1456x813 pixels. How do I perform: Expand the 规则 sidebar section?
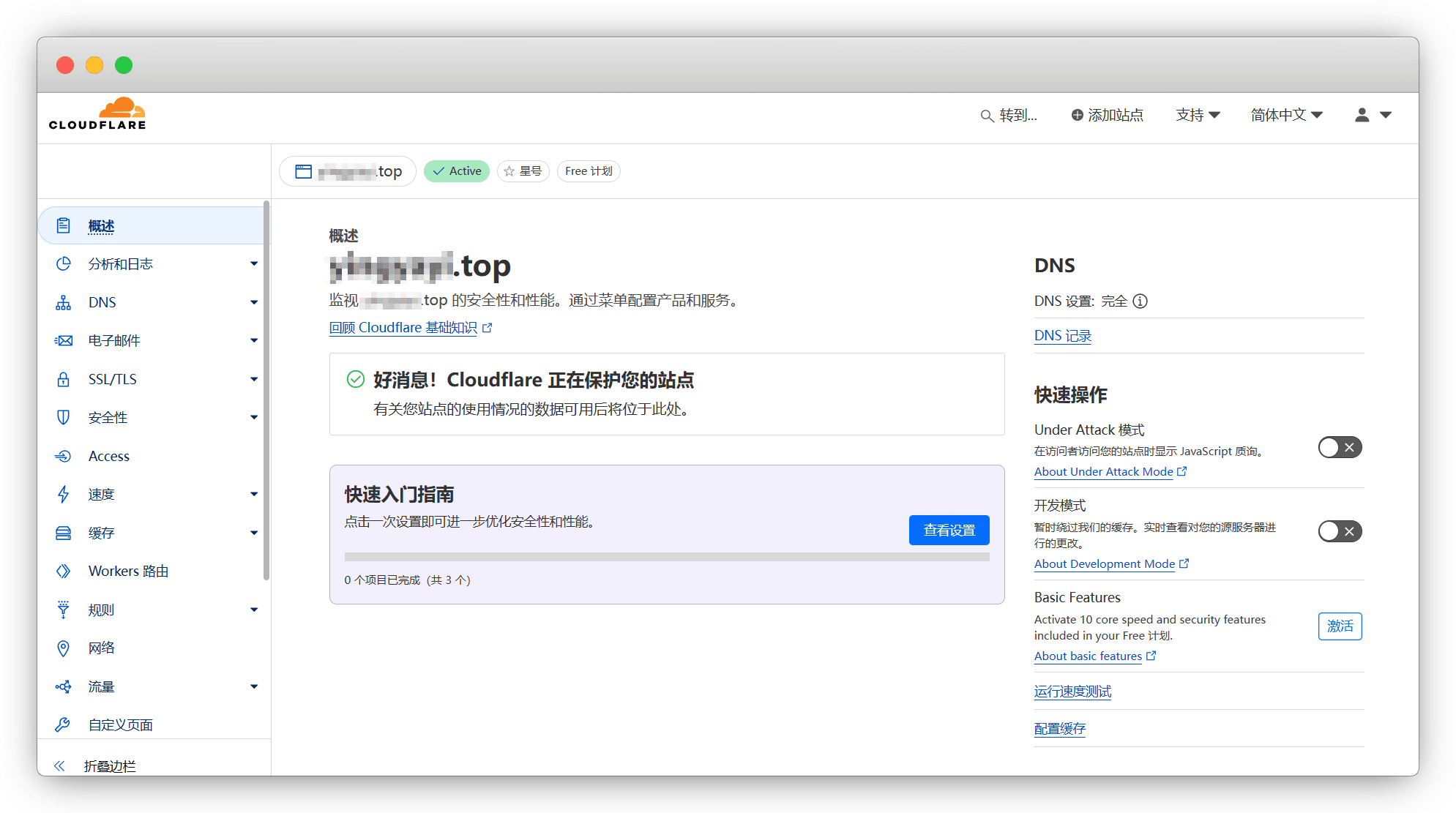coord(254,610)
